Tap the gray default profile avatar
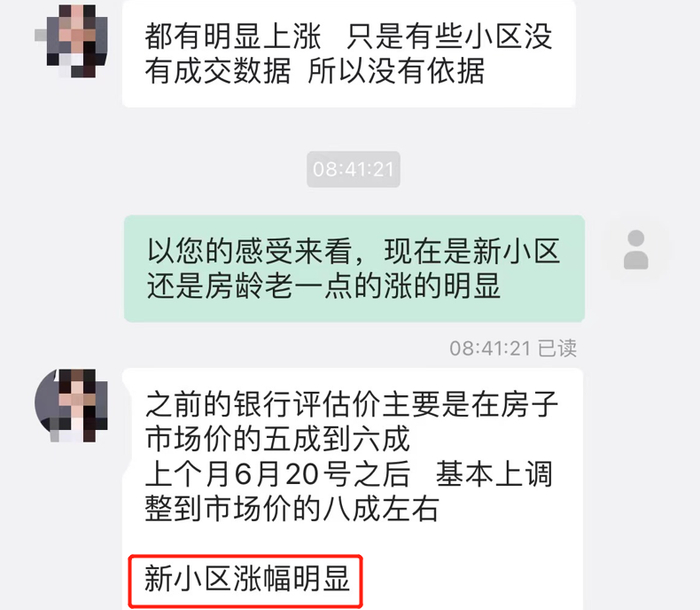Image resolution: width=700 pixels, height=610 pixels. coord(636,250)
